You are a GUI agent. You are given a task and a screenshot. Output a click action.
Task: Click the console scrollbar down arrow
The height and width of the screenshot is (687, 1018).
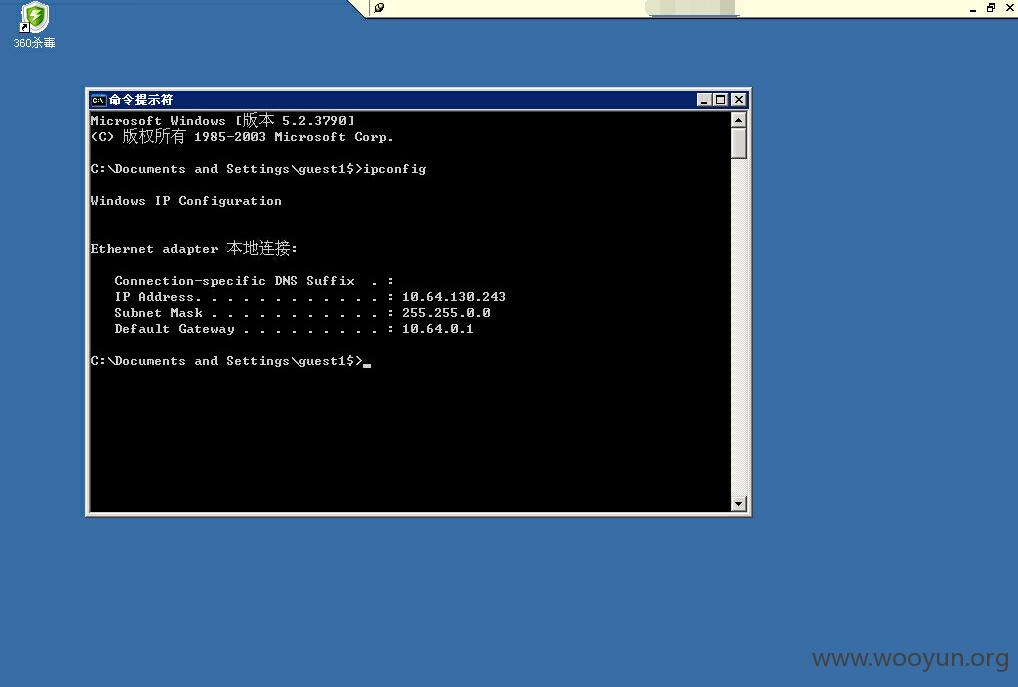(x=739, y=503)
